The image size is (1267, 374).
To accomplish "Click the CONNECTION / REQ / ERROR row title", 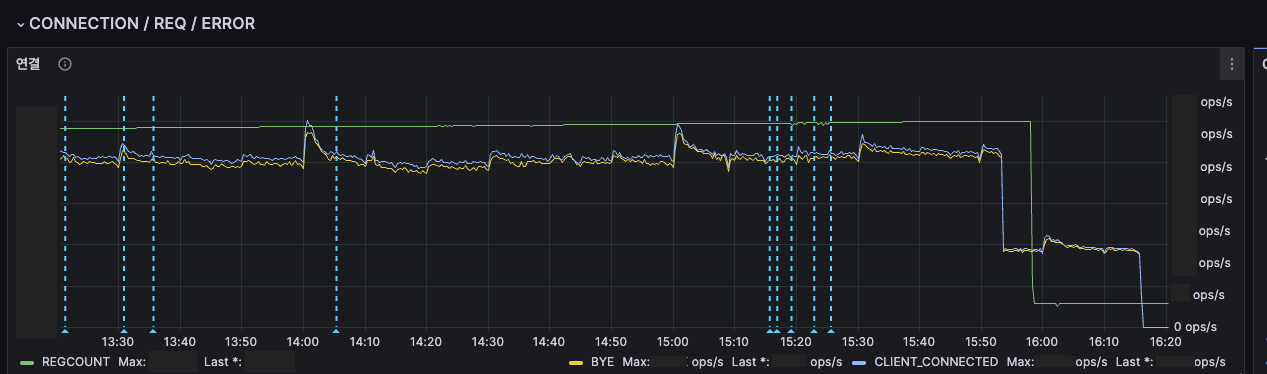I will tap(142, 23).
